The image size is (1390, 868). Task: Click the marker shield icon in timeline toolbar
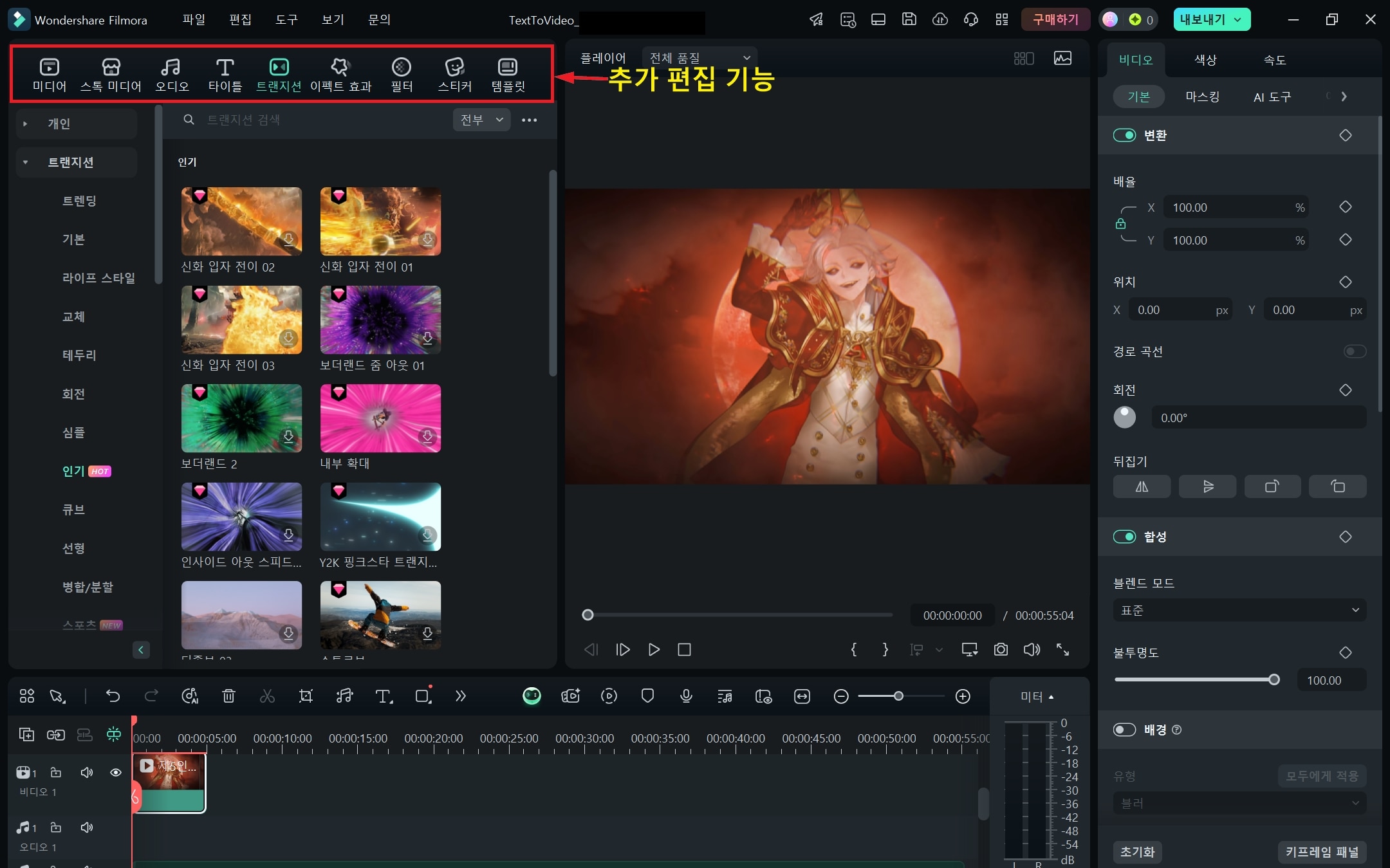(647, 696)
